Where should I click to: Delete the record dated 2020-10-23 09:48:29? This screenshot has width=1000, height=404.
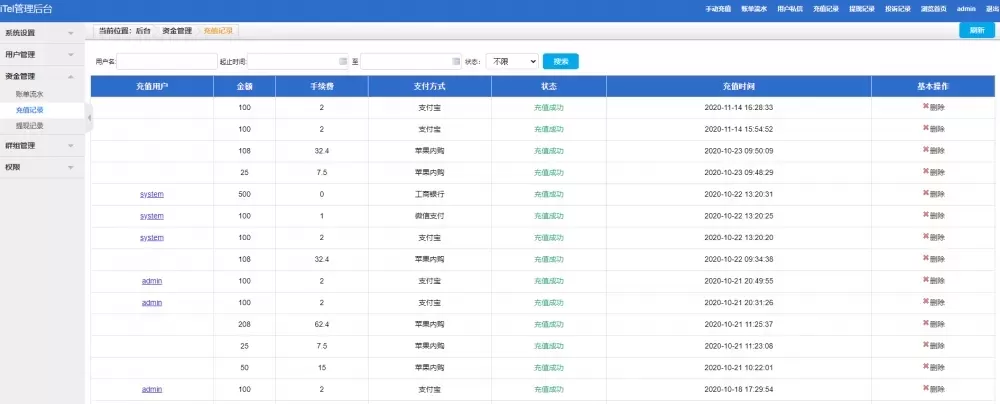[x=934, y=172]
